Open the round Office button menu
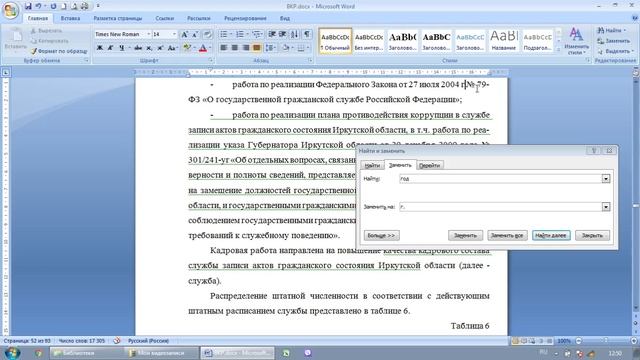 [x=11, y=10]
